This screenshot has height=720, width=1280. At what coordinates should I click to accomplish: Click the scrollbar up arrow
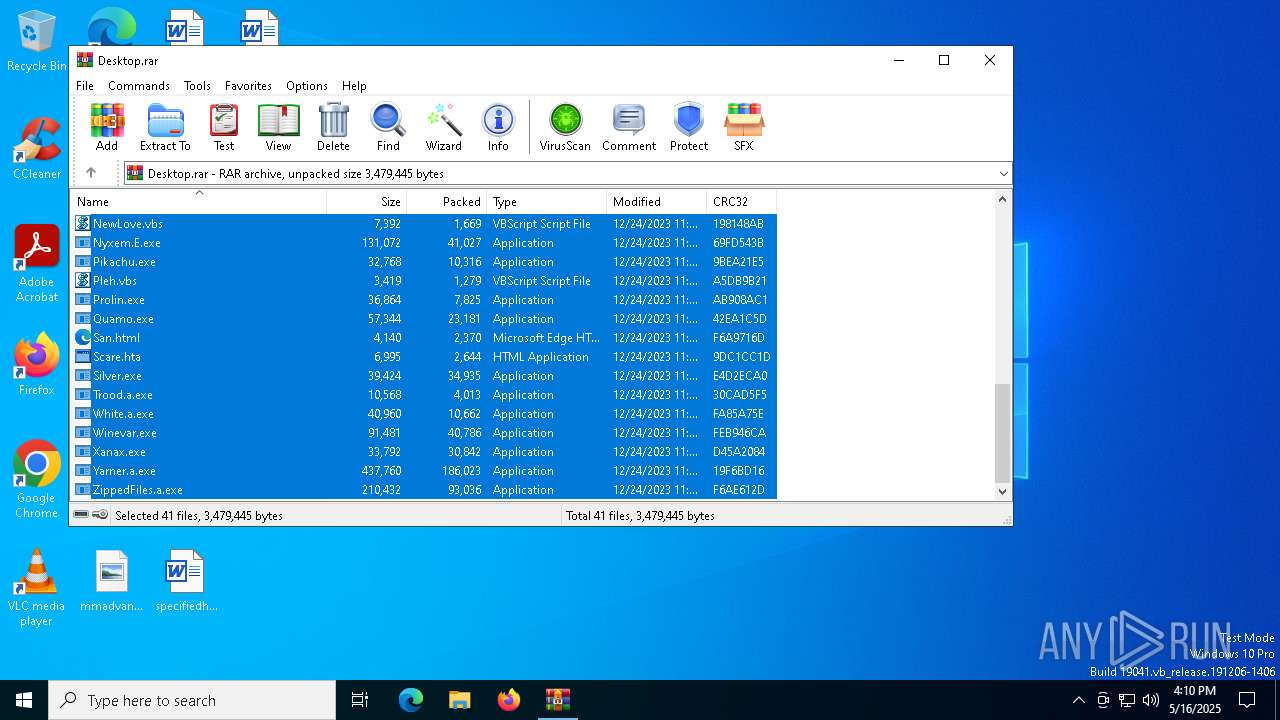pyautogui.click(x=1003, y=200)
